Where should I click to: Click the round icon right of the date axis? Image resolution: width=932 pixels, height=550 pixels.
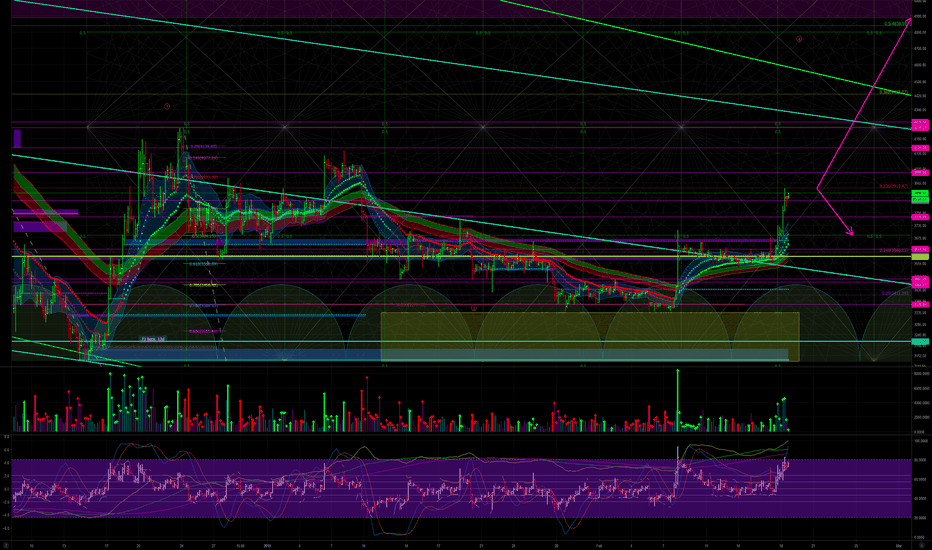(x=921, y=545)
